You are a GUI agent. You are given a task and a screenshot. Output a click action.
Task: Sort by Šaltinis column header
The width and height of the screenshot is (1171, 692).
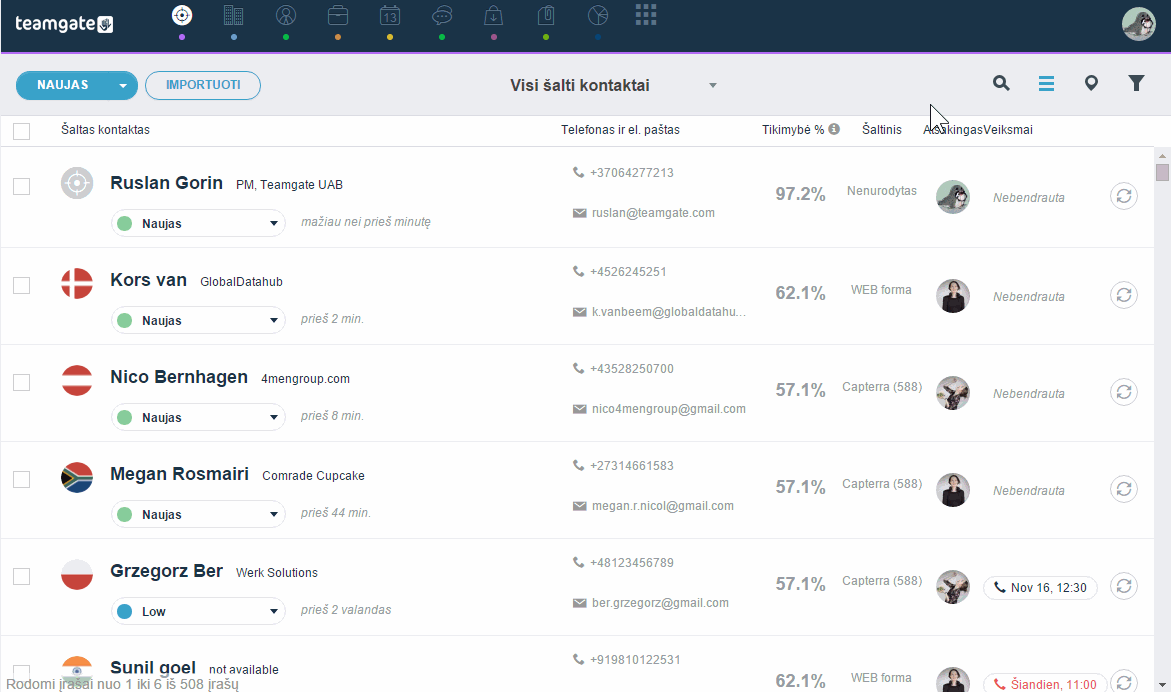click(881, 130)
